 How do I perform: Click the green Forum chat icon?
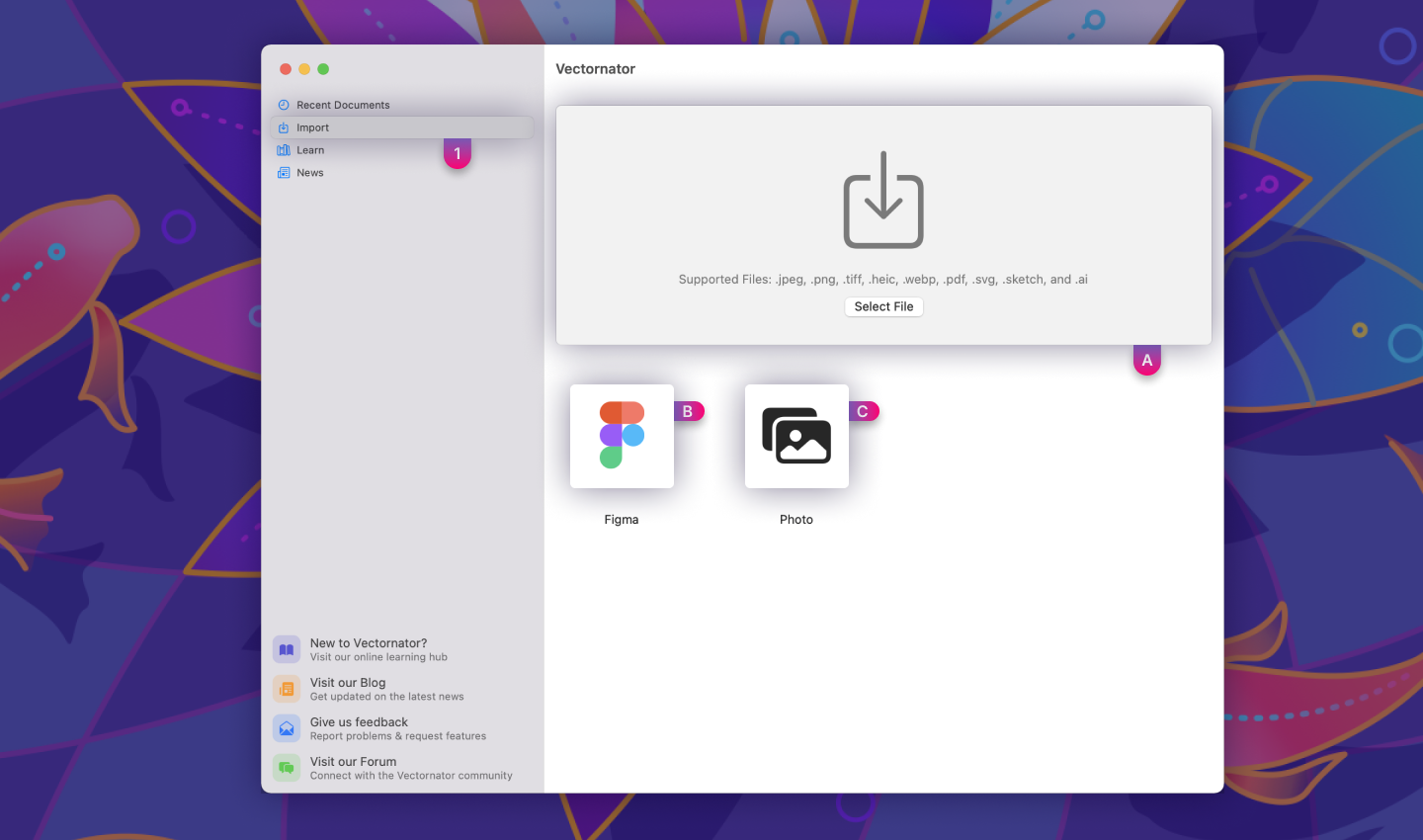coord(287,768)
